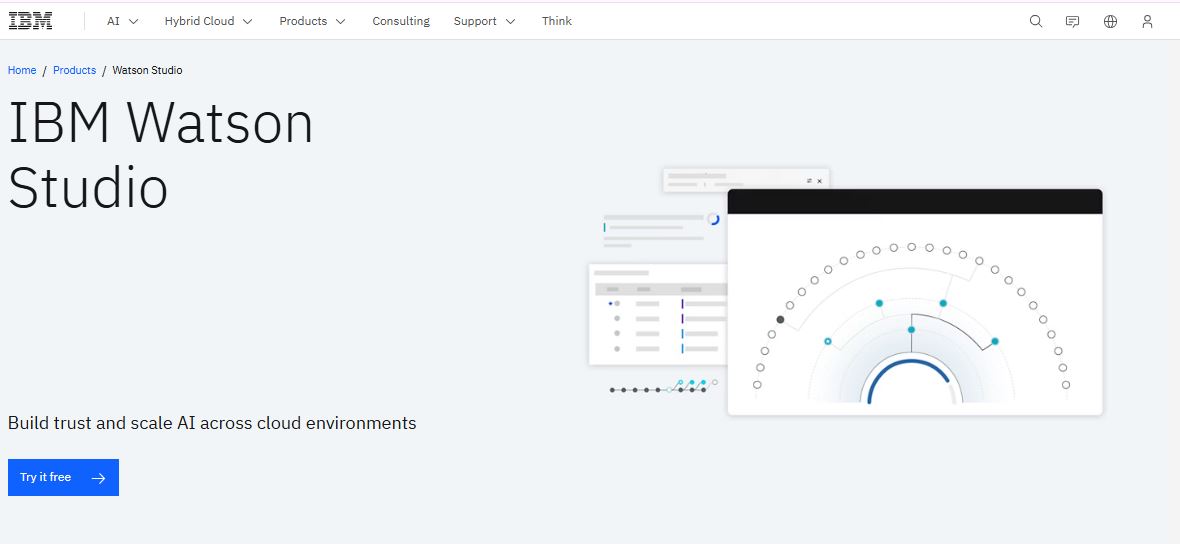The width and height of the screenshot is (1180, 545).
Task: Go to Products breadcrumb link
Action: 75,70
